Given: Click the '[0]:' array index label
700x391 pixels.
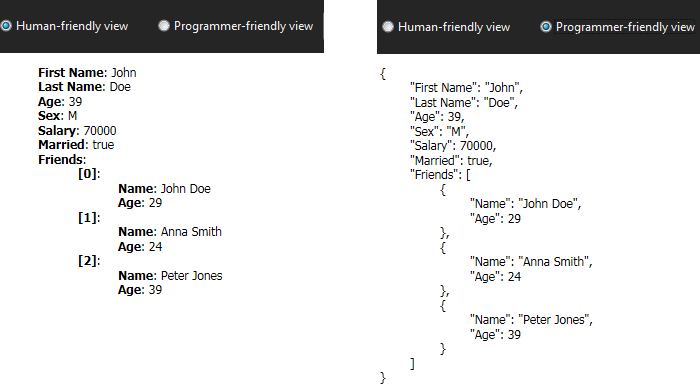Looking at the screenshot, I should 89,174.
